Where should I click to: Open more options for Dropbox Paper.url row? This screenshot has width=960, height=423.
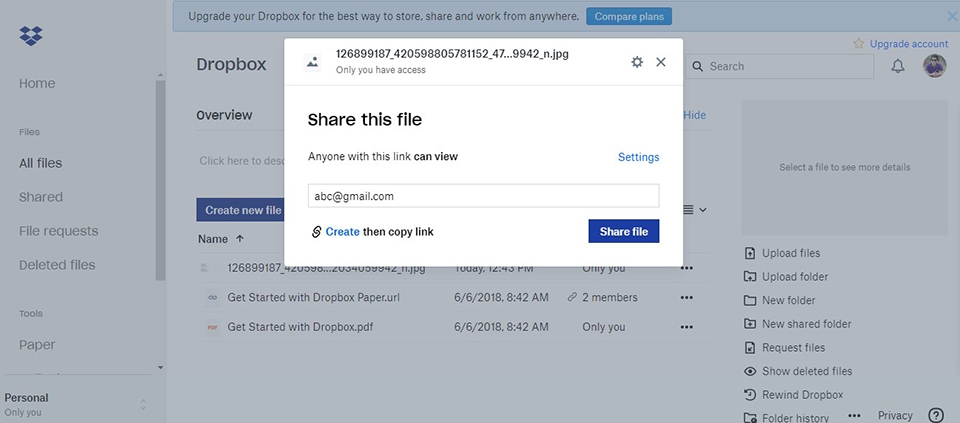tap(687, 298)
